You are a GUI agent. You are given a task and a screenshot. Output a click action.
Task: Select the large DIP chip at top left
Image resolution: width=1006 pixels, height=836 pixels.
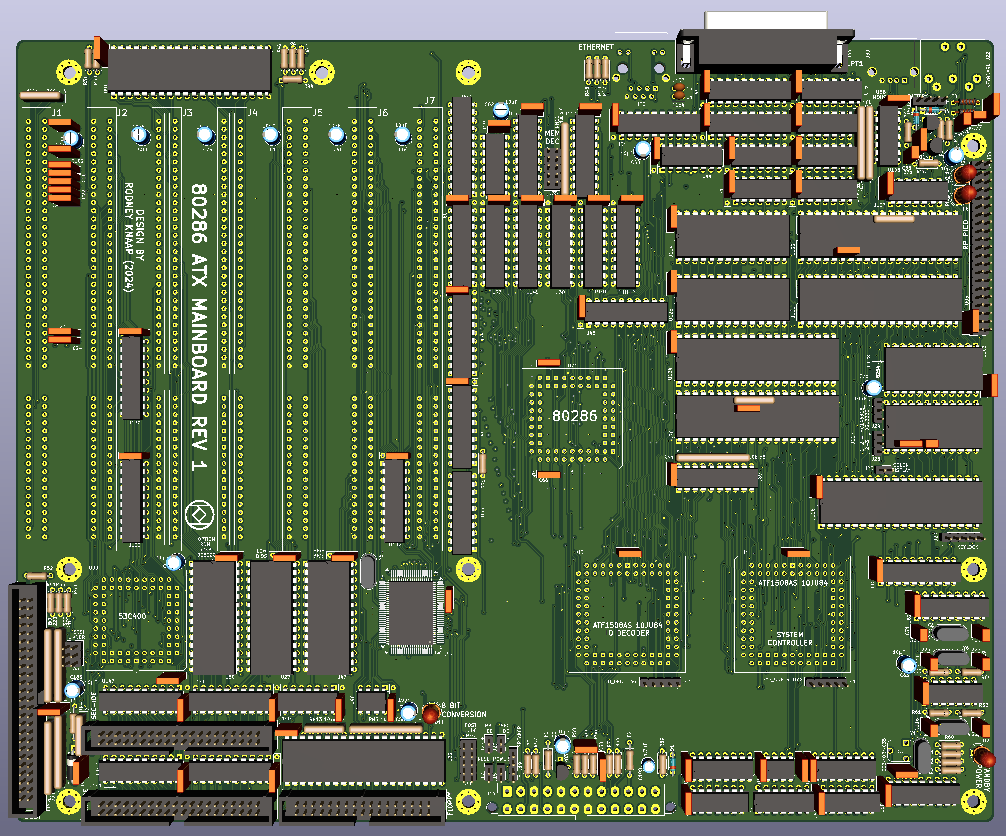click(189, 69)
